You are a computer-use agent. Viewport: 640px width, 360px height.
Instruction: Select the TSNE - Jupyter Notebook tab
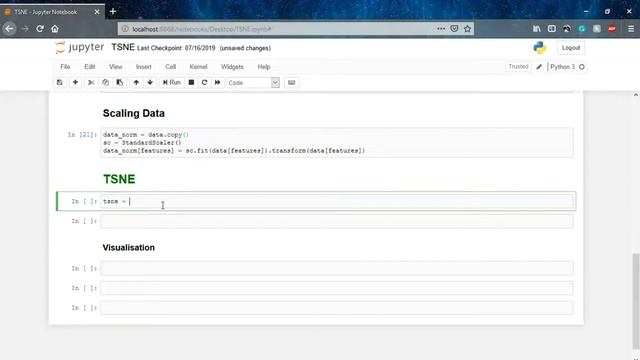click(52, 12)
